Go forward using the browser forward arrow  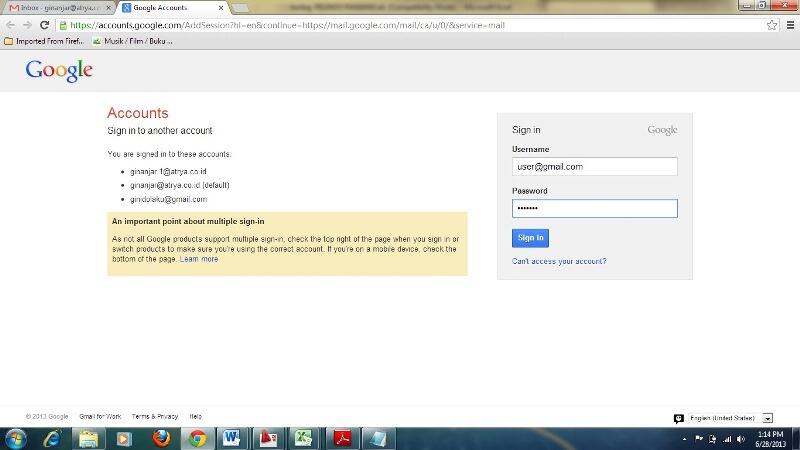tap(27, 25)
